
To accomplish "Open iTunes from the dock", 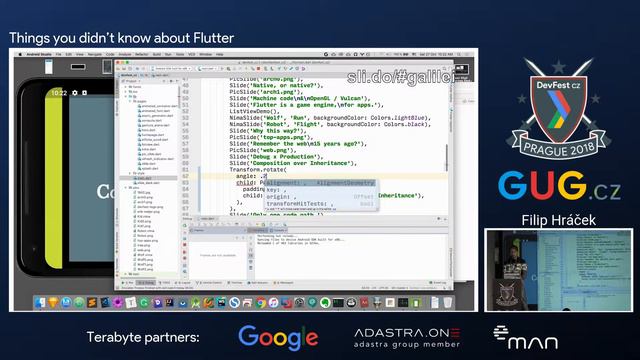I will point(273,302).
